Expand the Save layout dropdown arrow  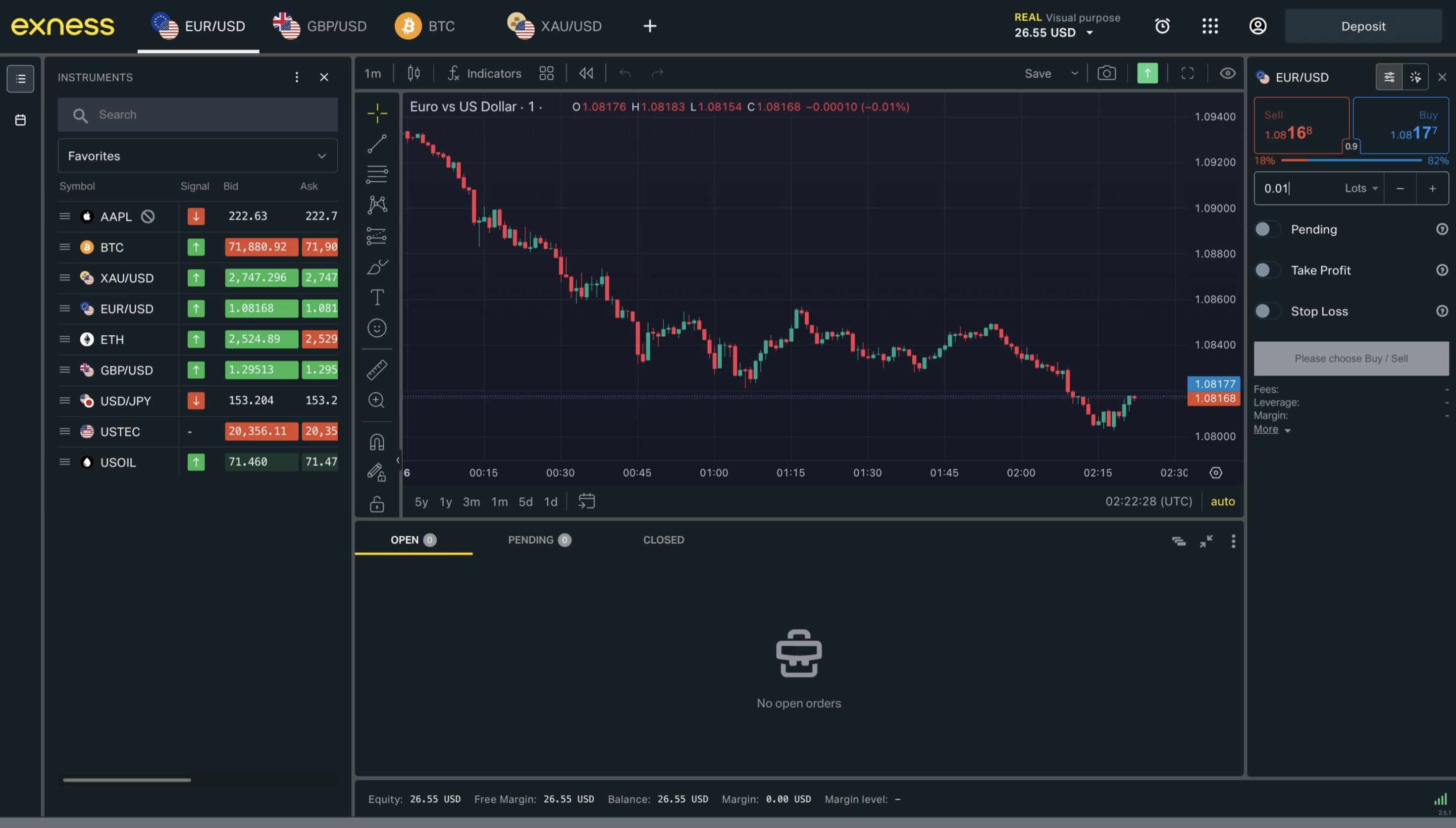click(1074, 73)
